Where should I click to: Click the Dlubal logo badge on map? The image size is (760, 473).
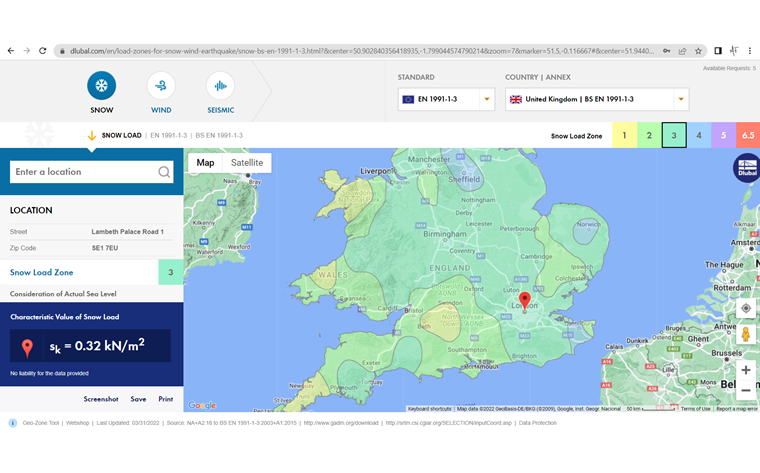(747, 168)
